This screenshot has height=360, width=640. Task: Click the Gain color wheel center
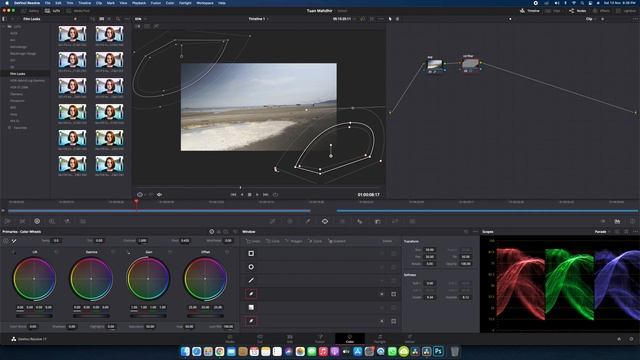pos(148,279)
